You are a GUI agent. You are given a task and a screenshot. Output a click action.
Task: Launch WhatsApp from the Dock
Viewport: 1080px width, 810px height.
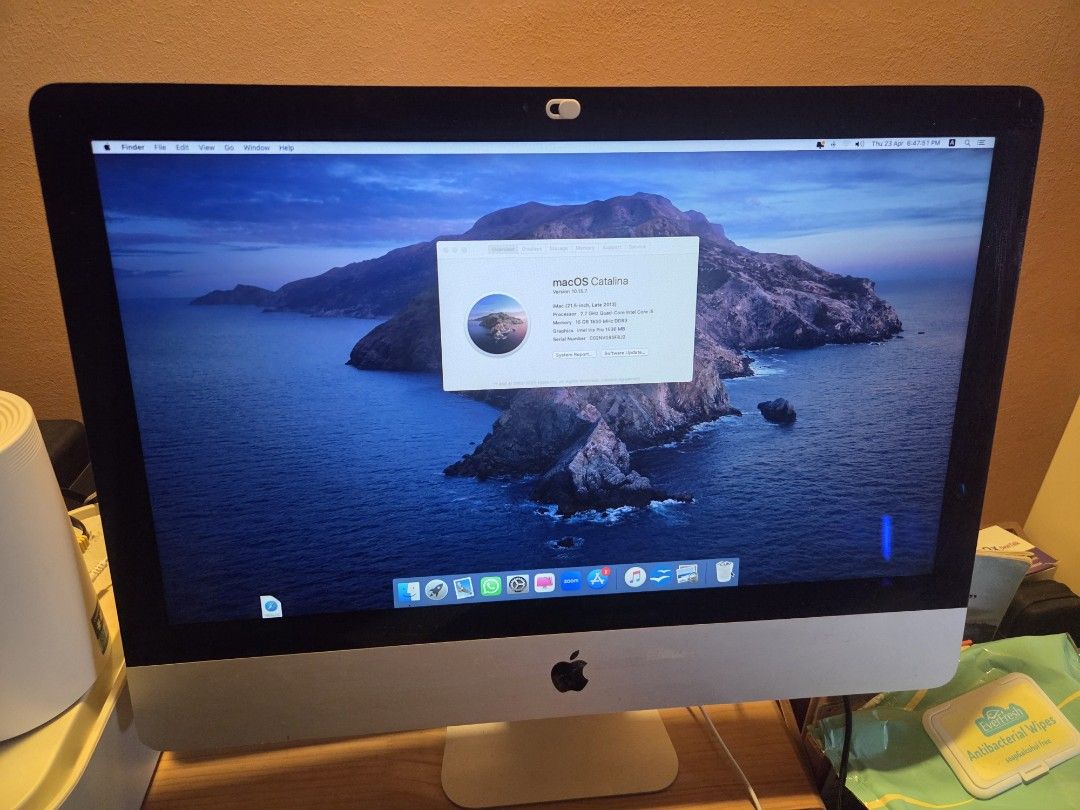coord(490,586)
